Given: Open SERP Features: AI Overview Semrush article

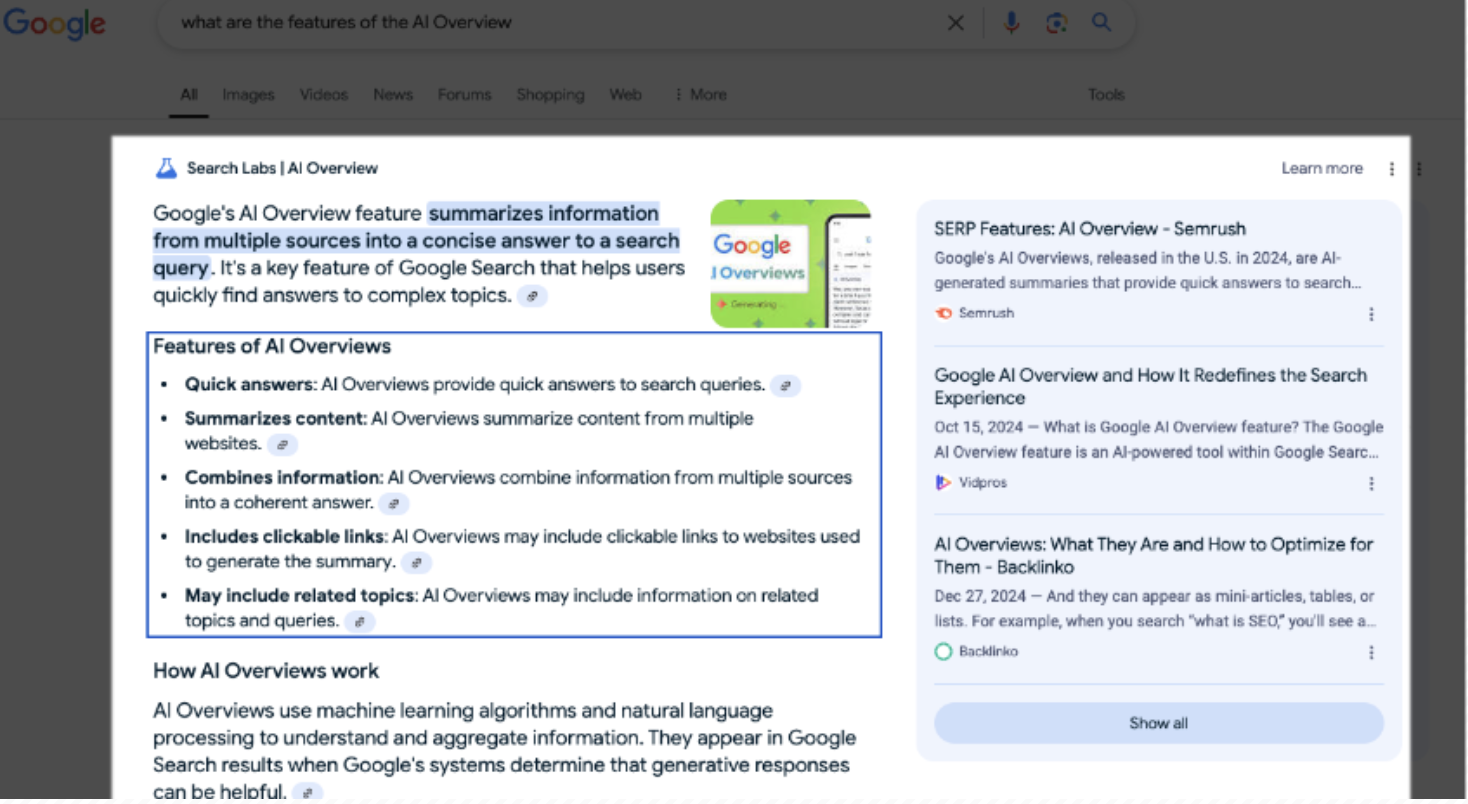Looking at the screenshot, I should [x=1089, y=229].
